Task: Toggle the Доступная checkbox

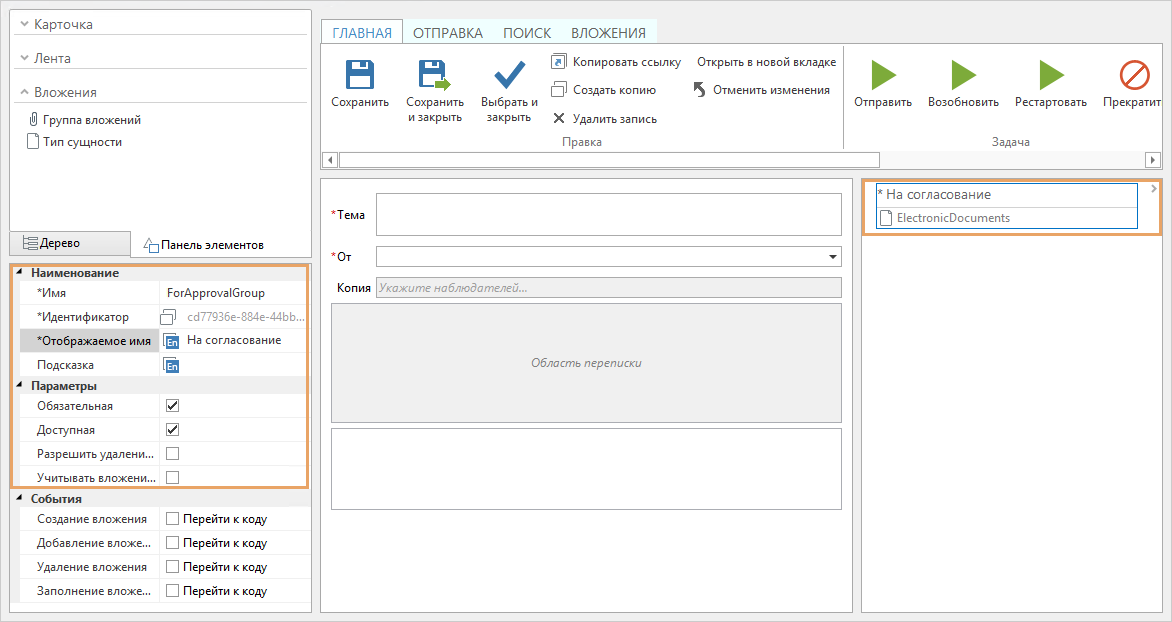Action: pos(172,430)
